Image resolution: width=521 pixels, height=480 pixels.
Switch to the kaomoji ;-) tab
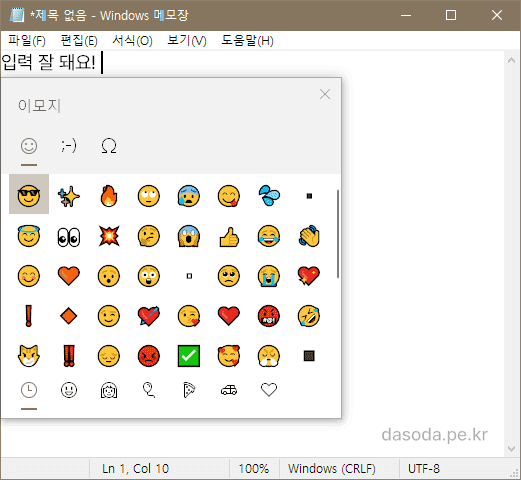pos(69,146)
